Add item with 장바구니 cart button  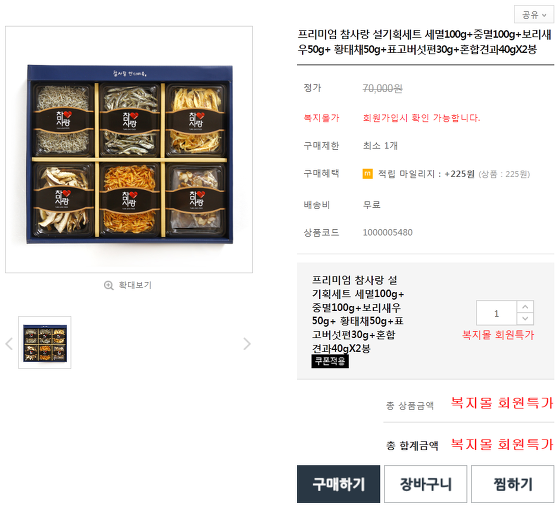tap(425, 484)
